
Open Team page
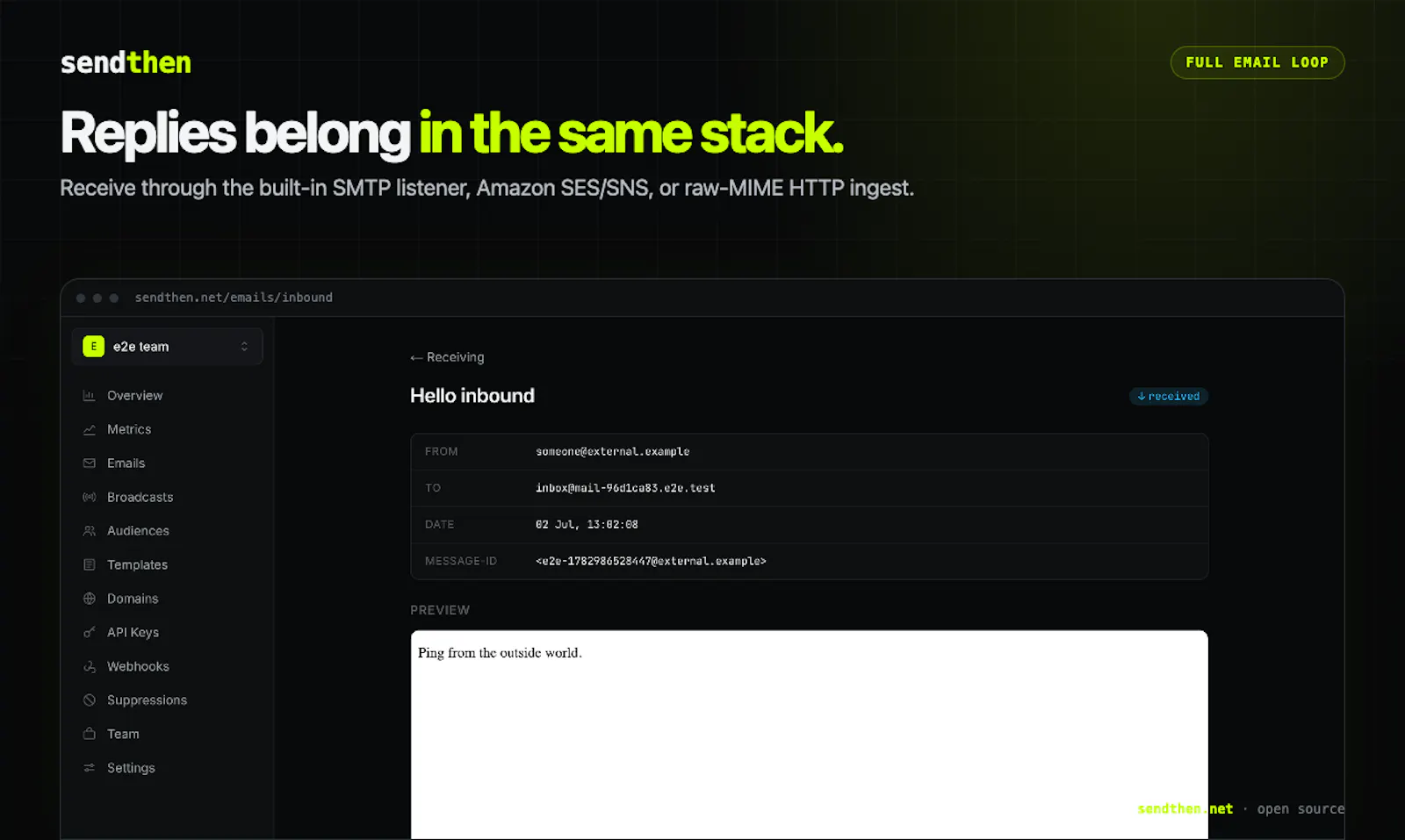[123, 734]
